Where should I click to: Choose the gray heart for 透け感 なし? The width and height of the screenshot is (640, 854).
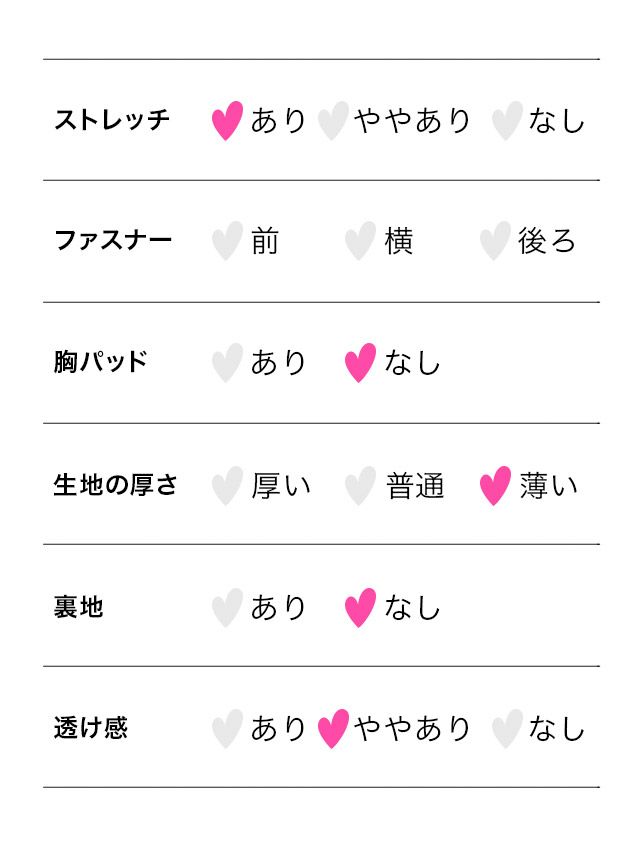(507, 729)
